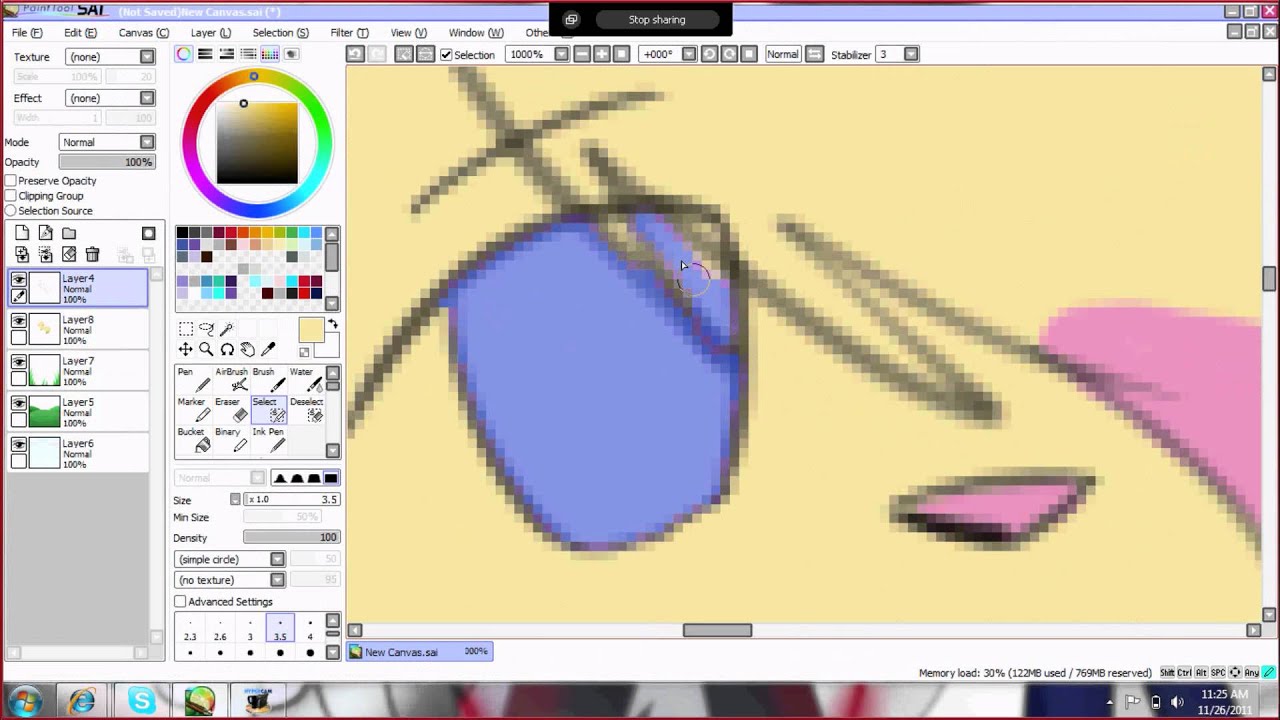This screenshot has width=1280, height=720.
Task: Select brush size preset 3.5
Action: click(280, 628)
